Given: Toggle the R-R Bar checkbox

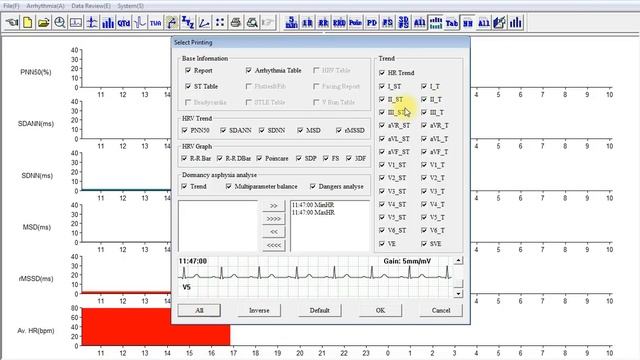Looking at the screenshot, I should (x=184, y=158).
